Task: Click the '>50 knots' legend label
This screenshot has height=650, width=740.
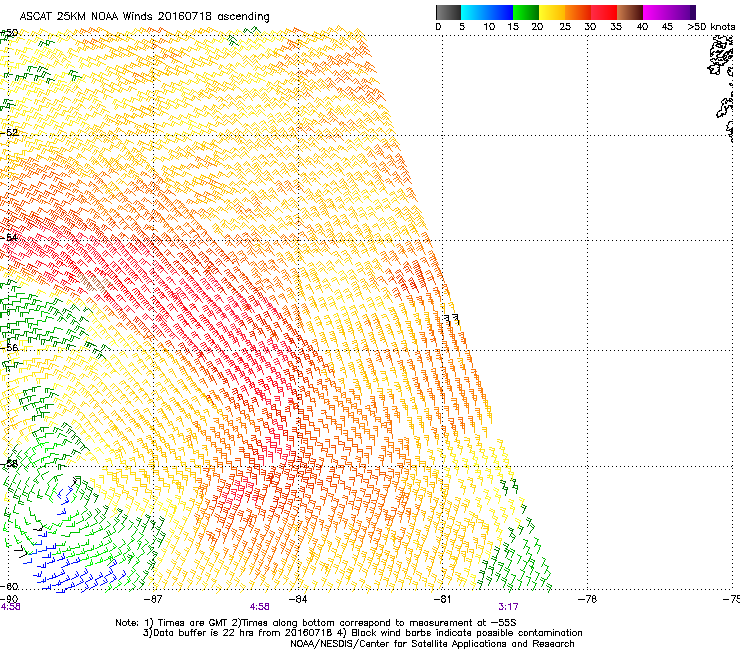Action: pos(711,27)
